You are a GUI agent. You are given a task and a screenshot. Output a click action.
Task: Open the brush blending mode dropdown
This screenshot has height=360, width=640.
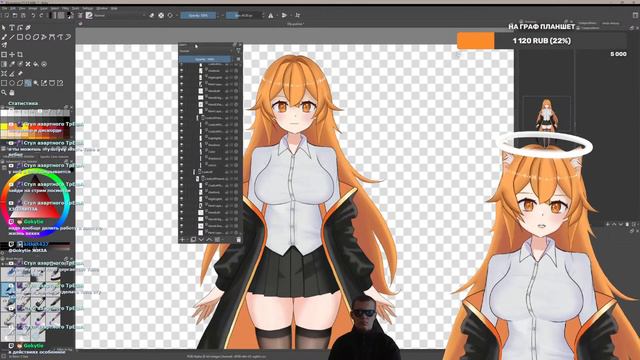120,16
